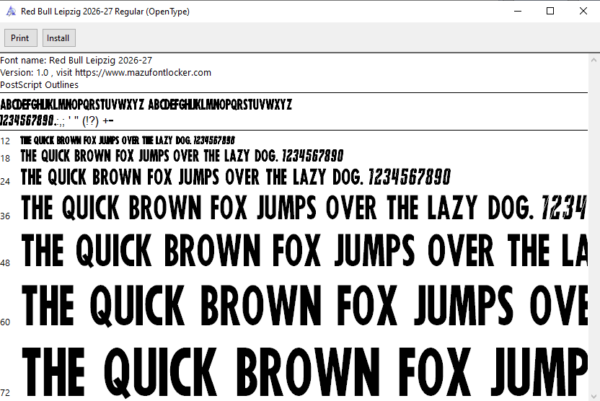The width and height of the screenshot is (600, 401).
Task: Click the font viewer app icon in title bar
Action: point(11,11)
